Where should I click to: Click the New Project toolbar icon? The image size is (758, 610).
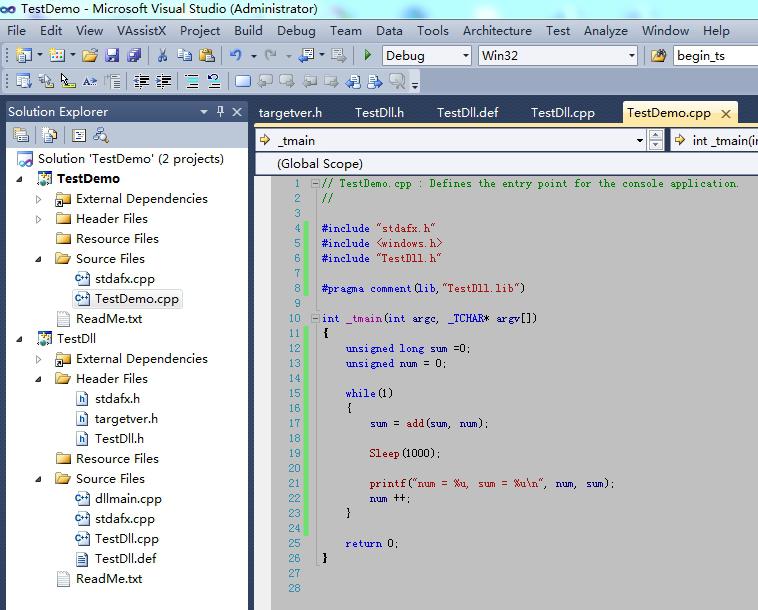click(23, 56)
